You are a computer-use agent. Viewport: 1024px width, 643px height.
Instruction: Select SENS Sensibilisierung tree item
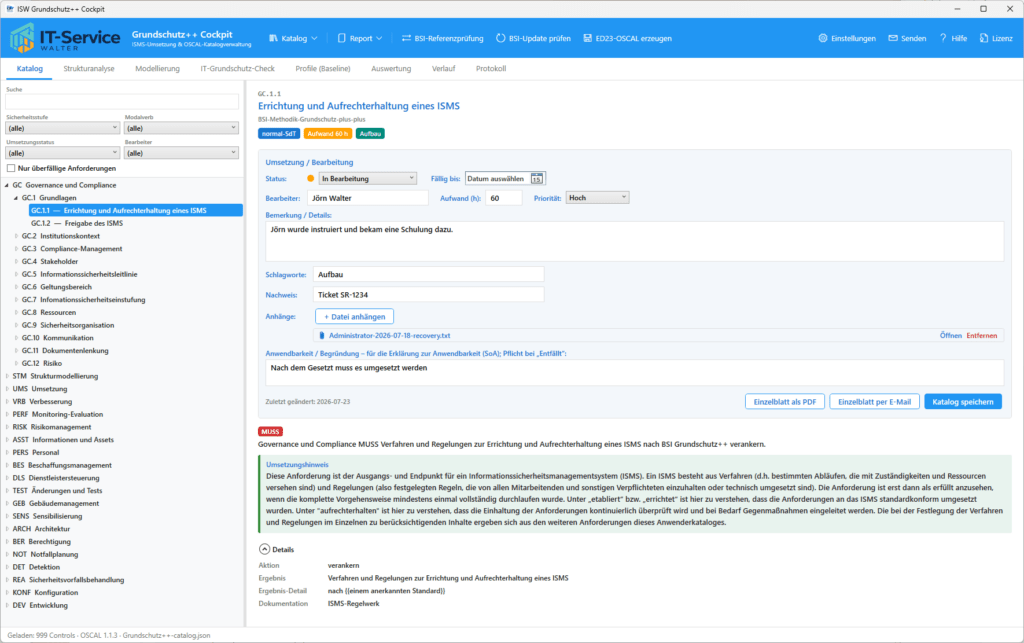tap(47, 516)
